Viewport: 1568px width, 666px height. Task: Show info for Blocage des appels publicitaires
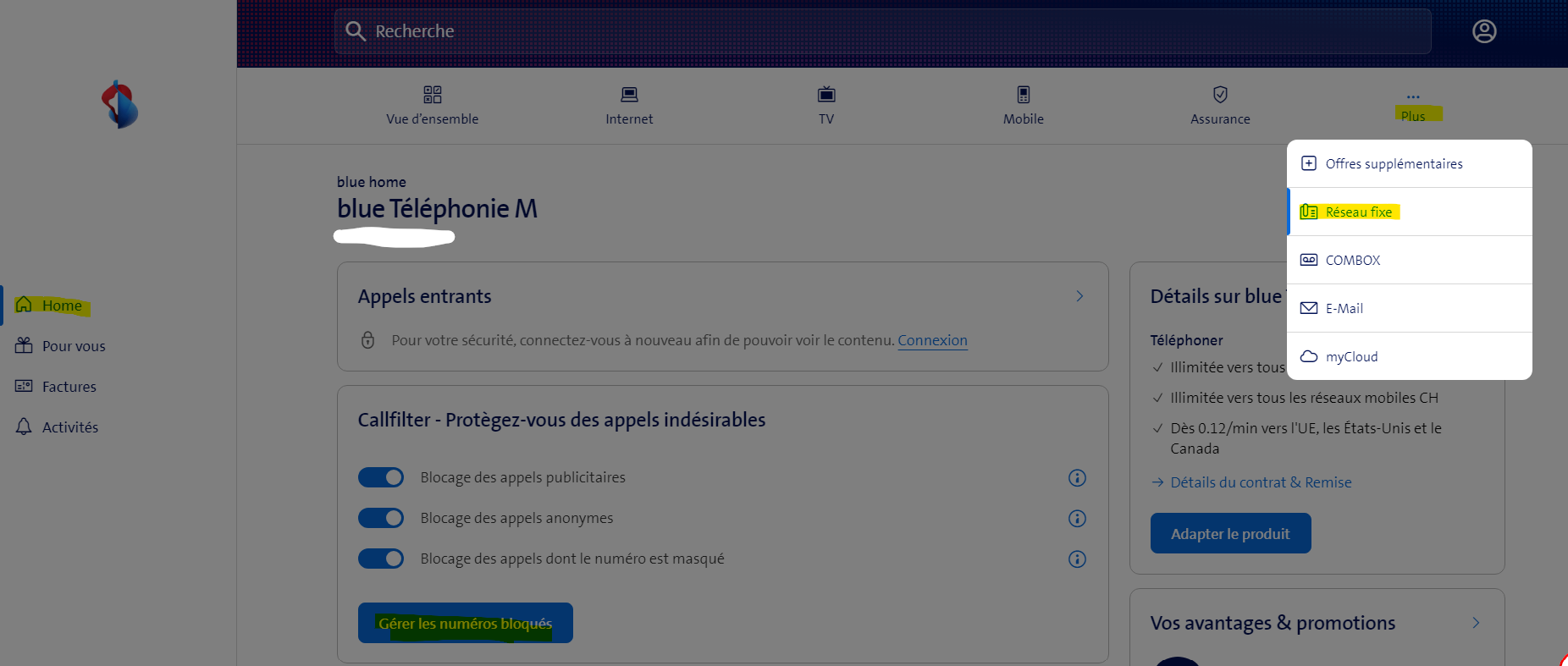[1077, 478]
